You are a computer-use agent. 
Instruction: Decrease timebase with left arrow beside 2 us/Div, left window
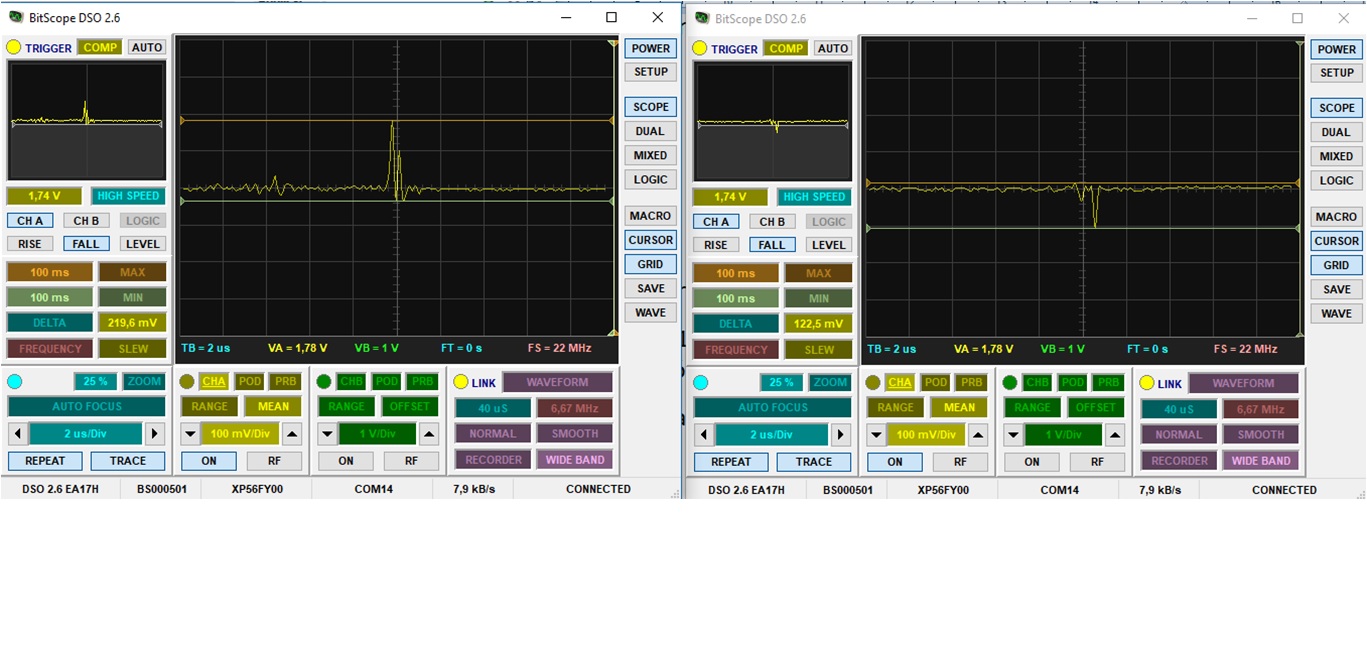pos(17,434)
